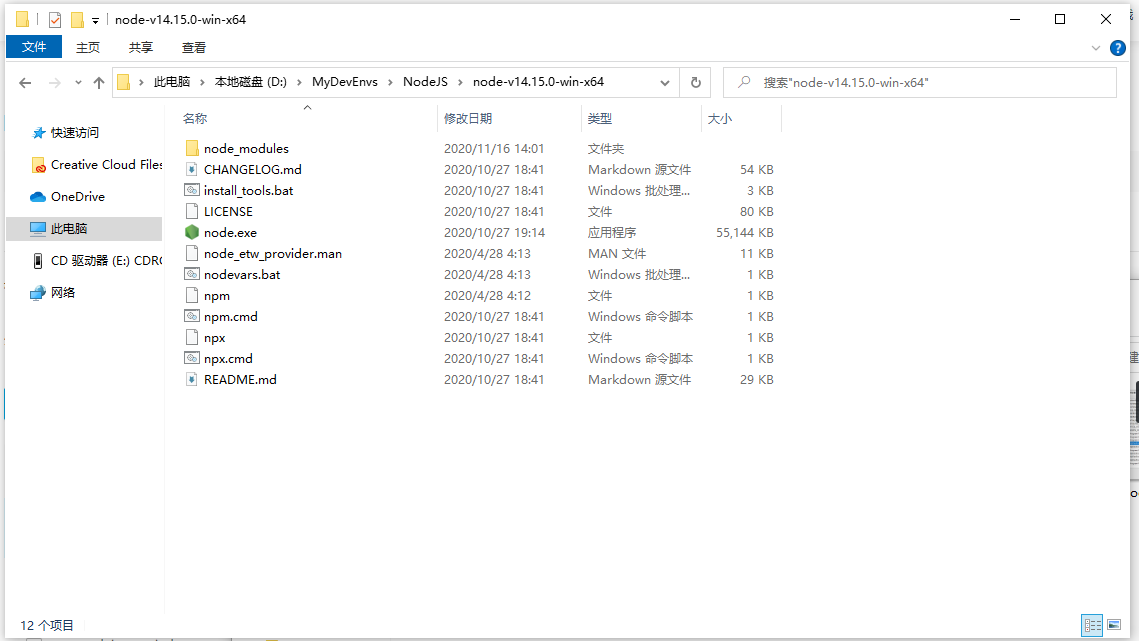Select the install_tools.bat file icon
The width and height of the screenshot is (1139, 641).
[x=192, y=190]
